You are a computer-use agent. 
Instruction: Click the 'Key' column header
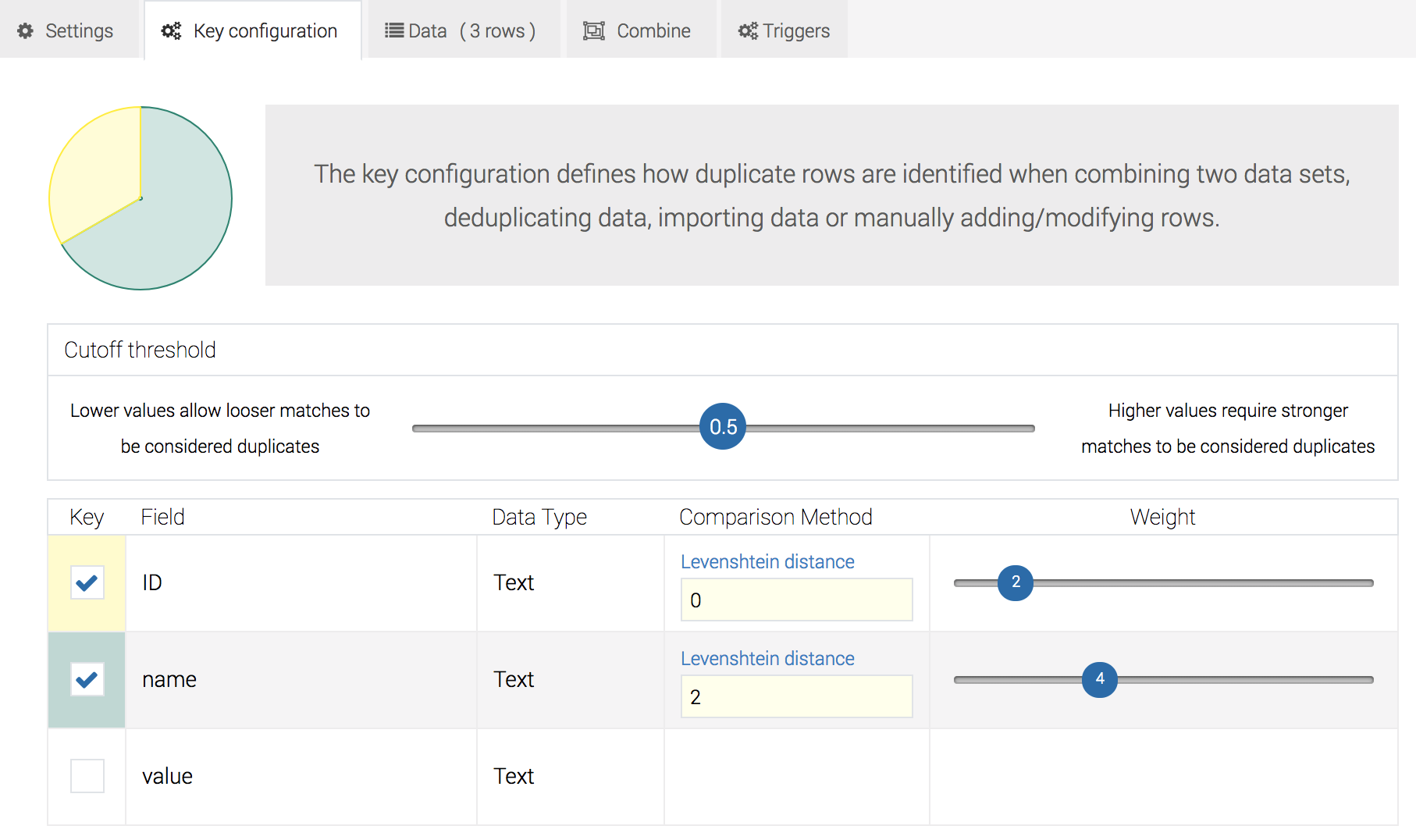[87, 517]
